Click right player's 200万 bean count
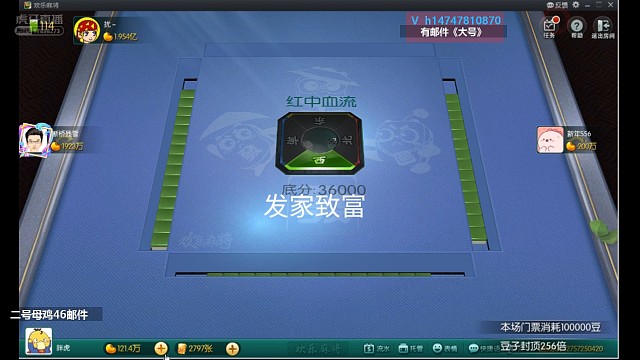The image size is (640, 360). pos(587,146)
